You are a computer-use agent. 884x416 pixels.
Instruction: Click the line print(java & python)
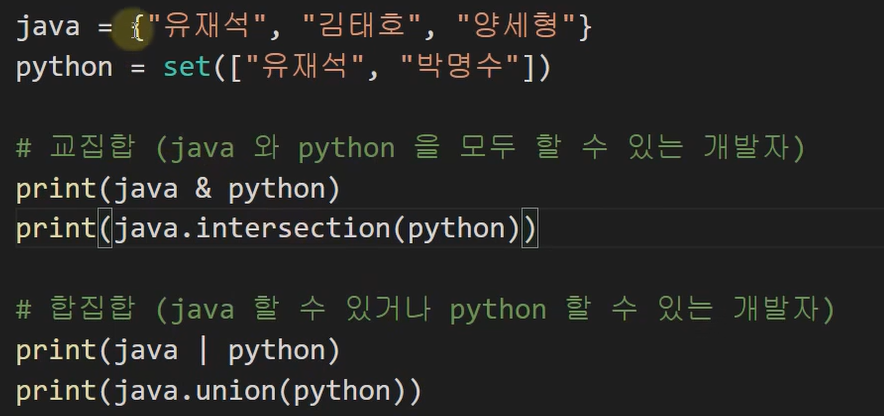click(178, 189)
